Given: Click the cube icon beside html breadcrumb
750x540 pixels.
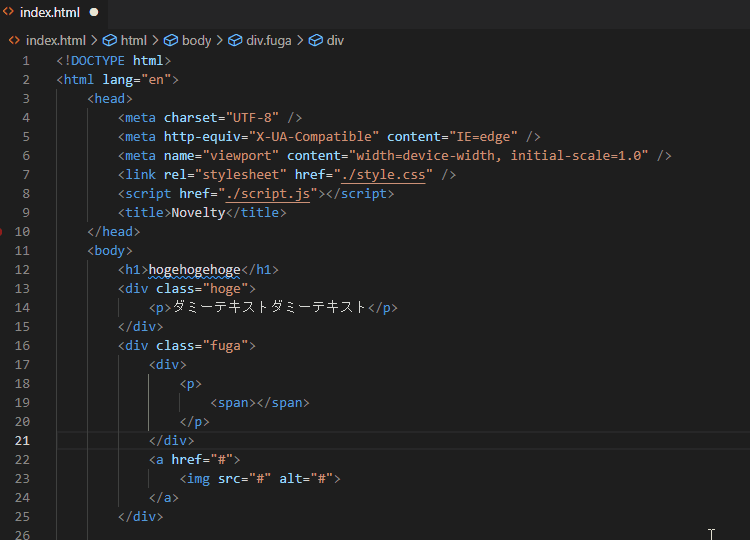Looking at the screenshot, I should pos(109,41).
